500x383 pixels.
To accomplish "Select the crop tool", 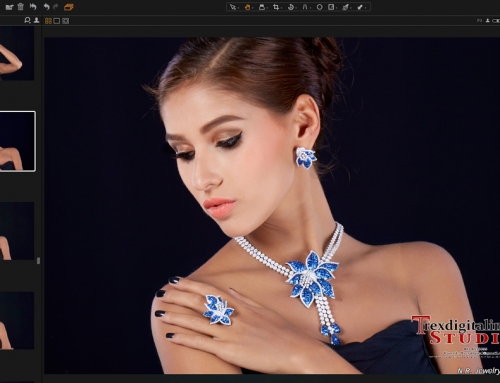I will tap(276, 7).
